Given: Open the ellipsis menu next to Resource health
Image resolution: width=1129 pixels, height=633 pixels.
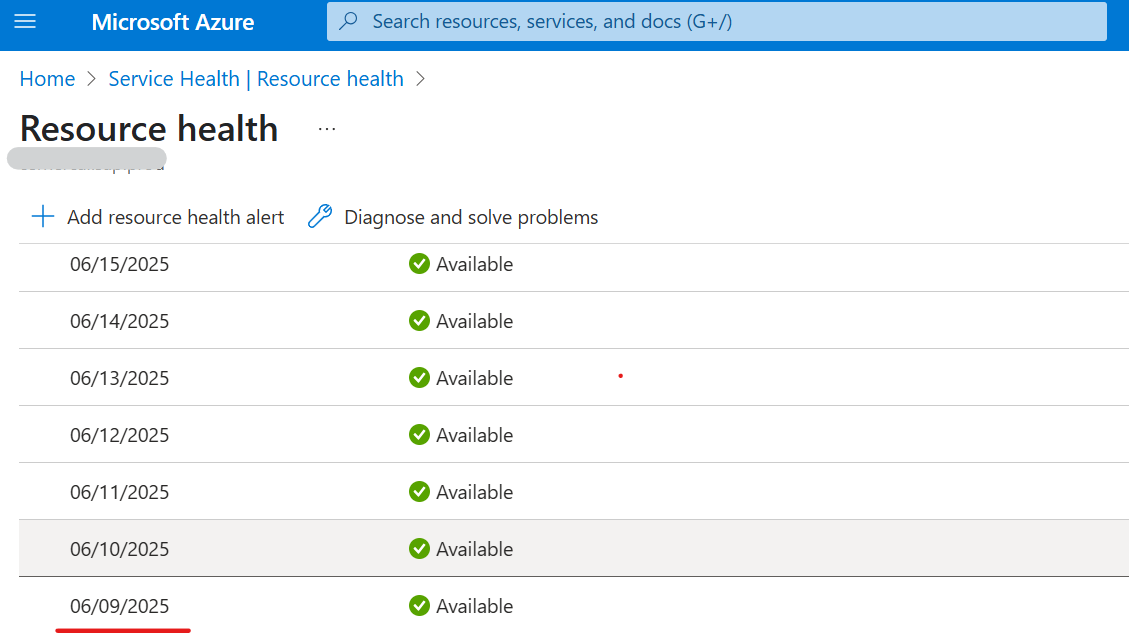Looking at the screenshot, I should 325,126.
